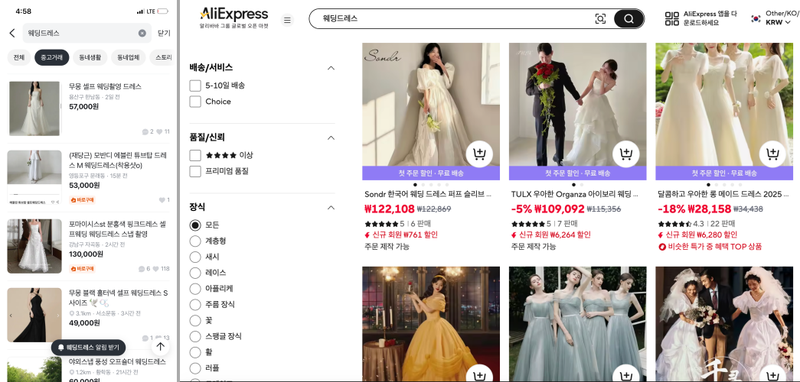Select the 동네생활 filter chip

(90, 58)
